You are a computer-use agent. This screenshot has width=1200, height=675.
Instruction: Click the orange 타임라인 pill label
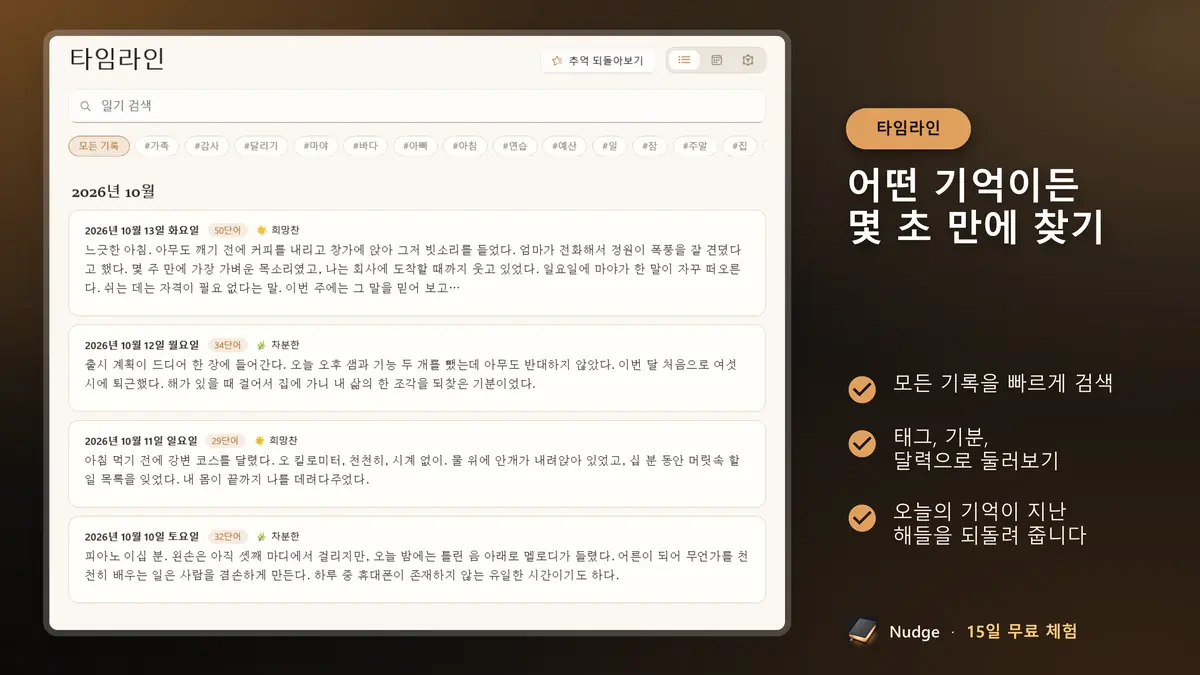pyautogui.click(x=908, y=128)
